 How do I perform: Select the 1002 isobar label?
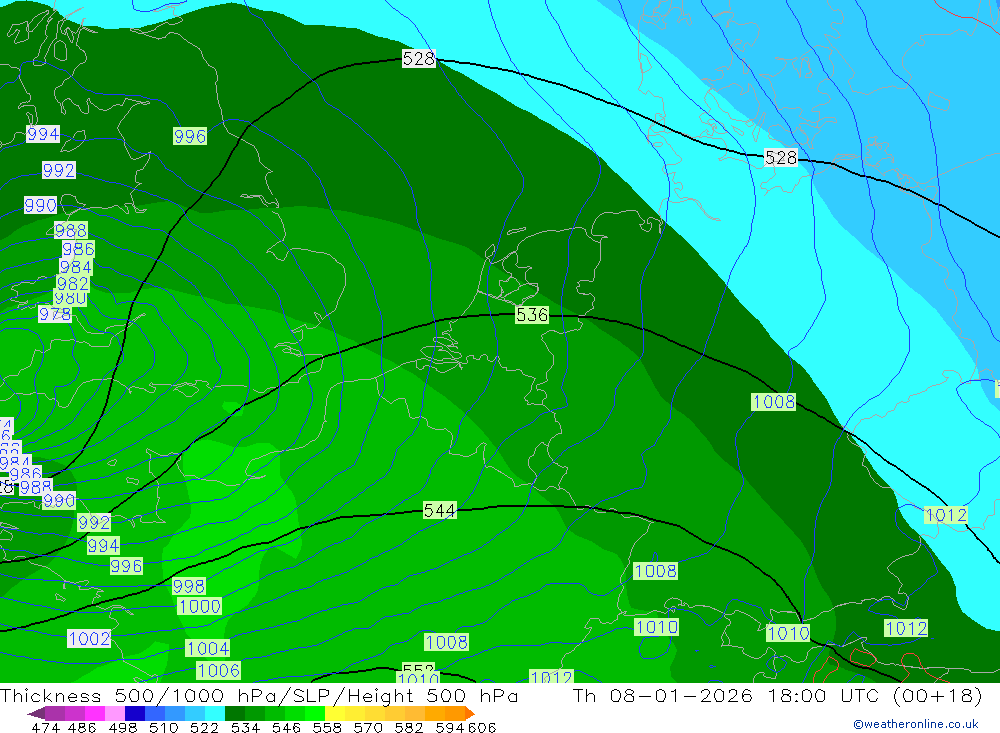pyautogui.click(x=89, y=638)
